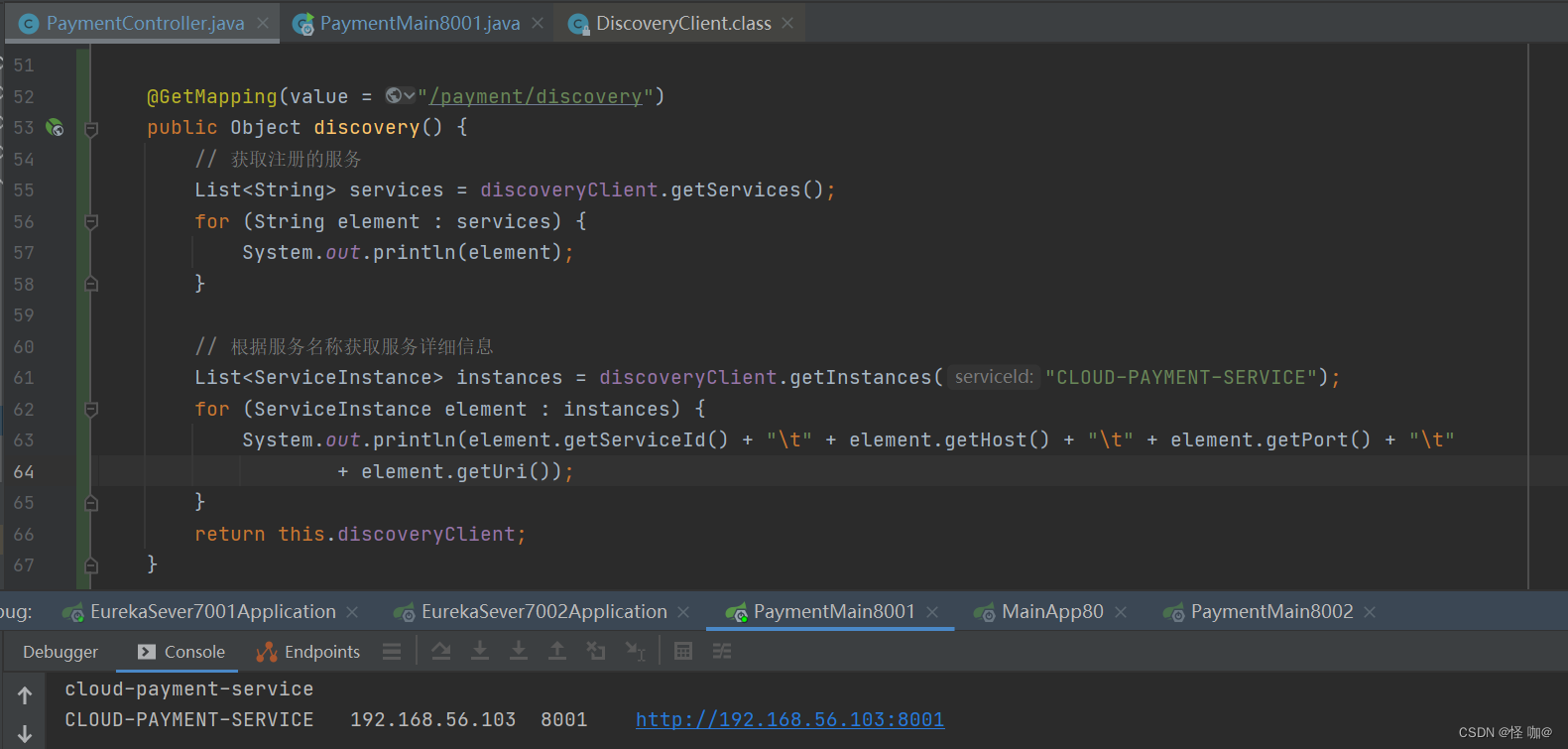
Task: Click uppercase CLOUD-PAYMENT-SERVICE in console output
Action: [x=188, y=719]
